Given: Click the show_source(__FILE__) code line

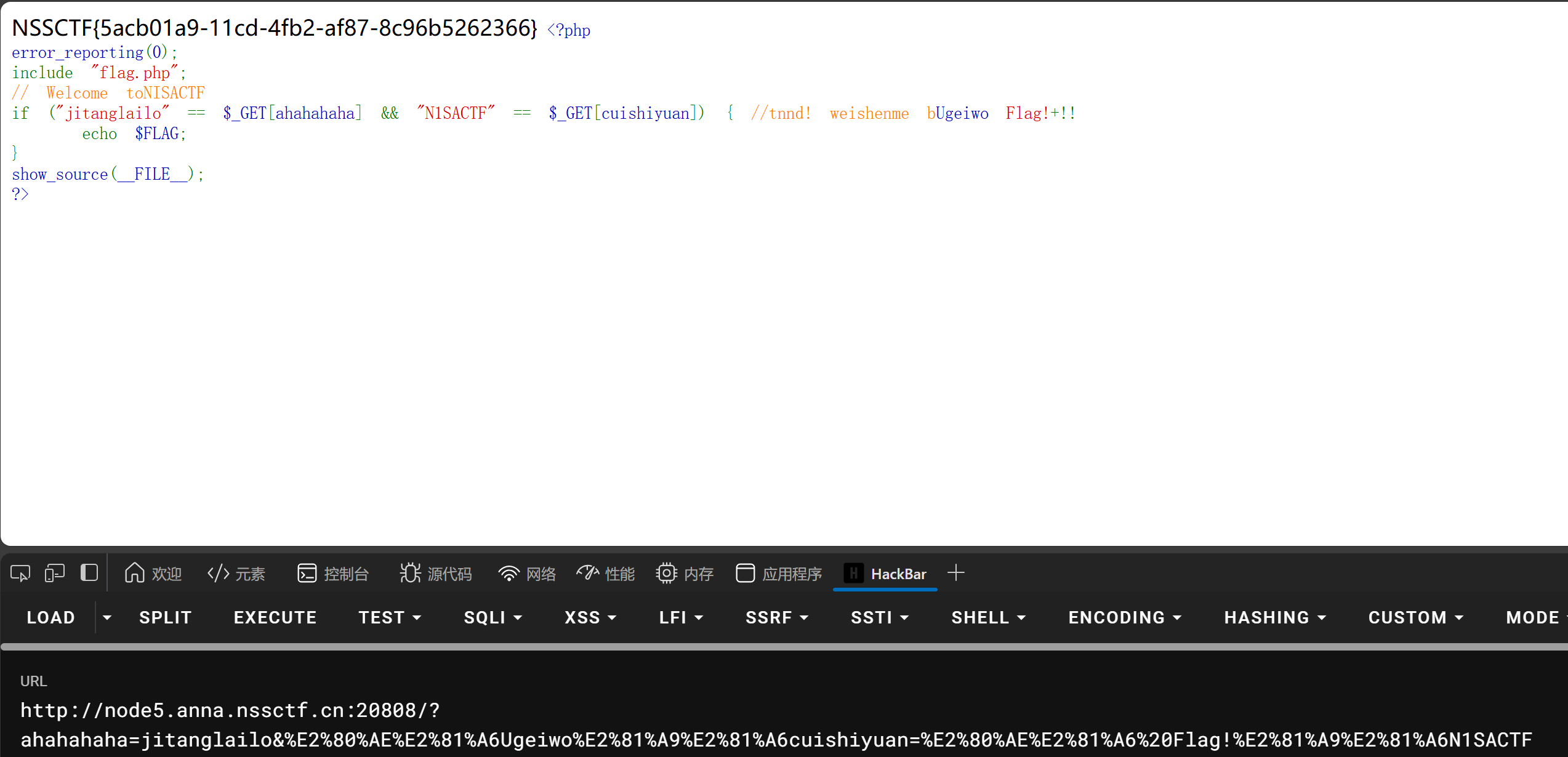Looking at the screenshot, I should pos(108,174).
